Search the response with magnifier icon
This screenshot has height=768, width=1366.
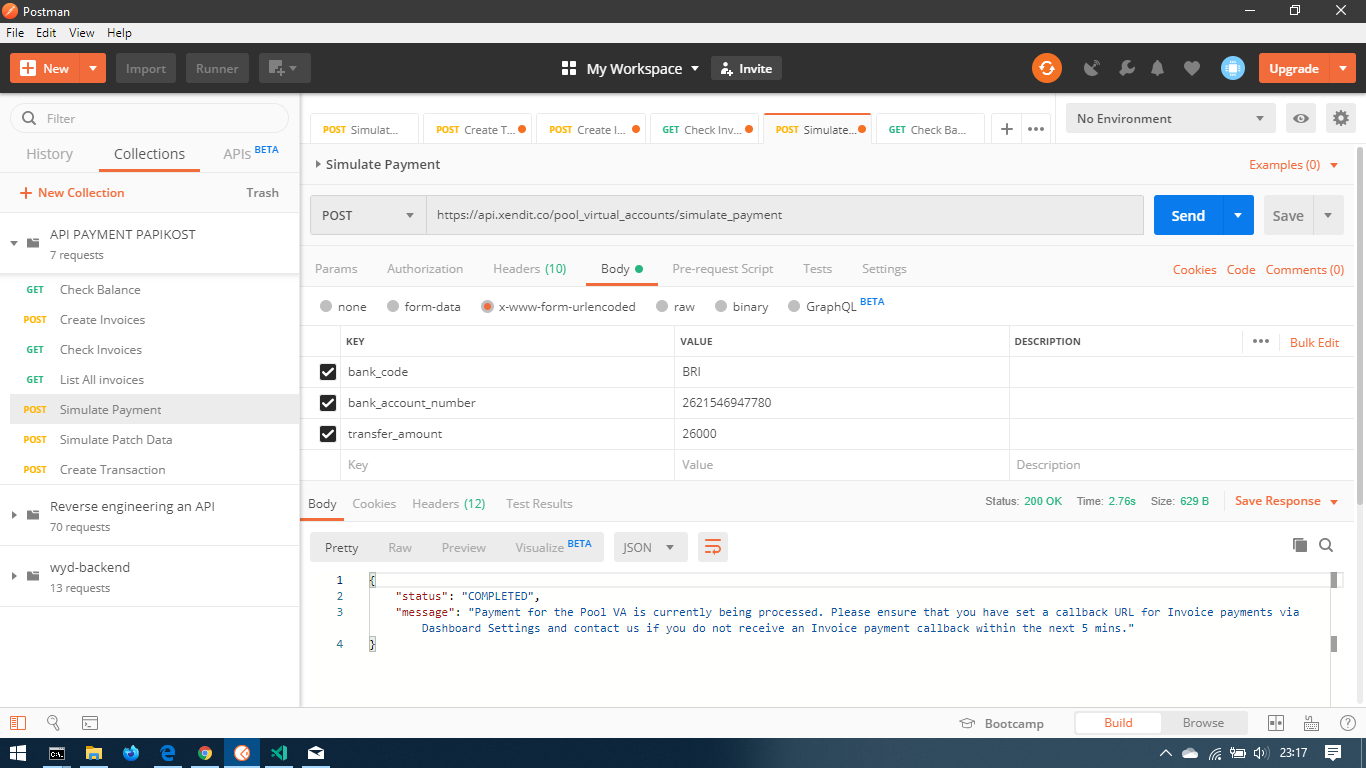(1326, 545)
